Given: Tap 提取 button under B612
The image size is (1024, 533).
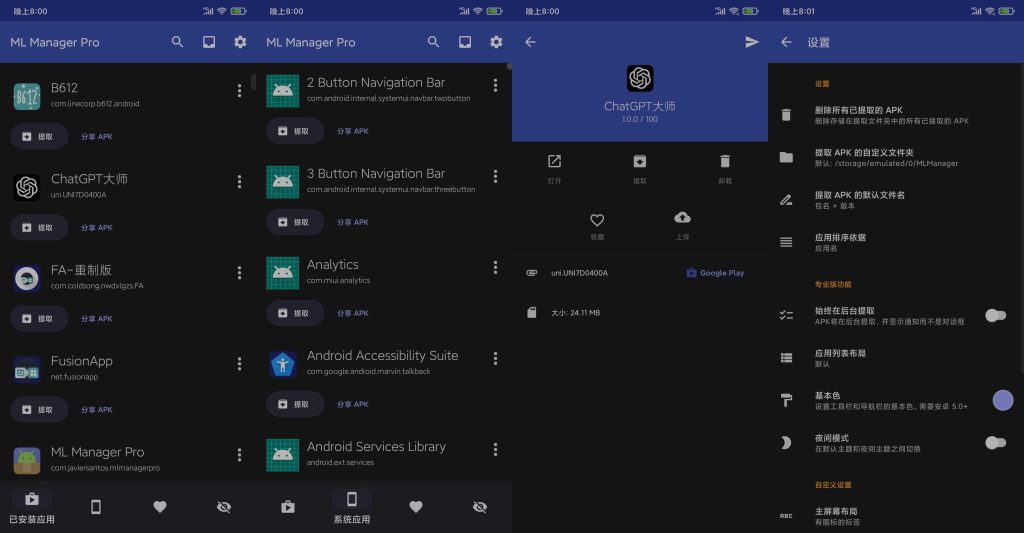Looking at the screenshot, I should point(39,137).
